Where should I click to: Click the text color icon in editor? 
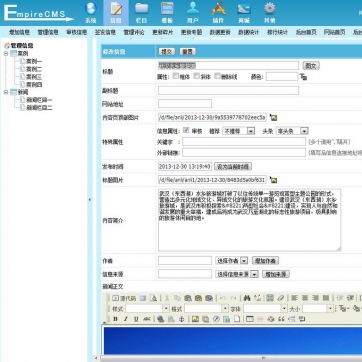coord(343,308)
